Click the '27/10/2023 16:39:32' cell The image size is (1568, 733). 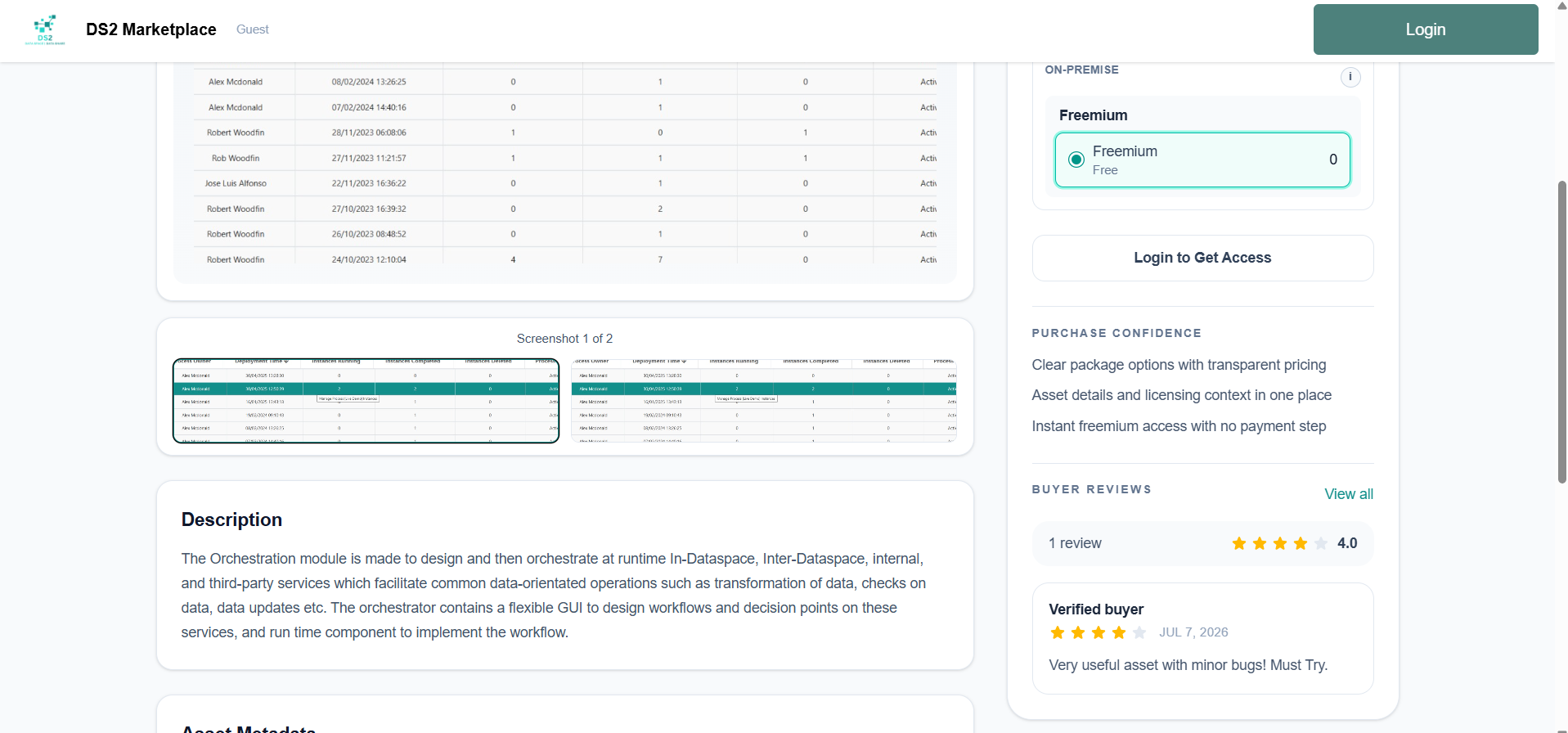tap(369, 209)
